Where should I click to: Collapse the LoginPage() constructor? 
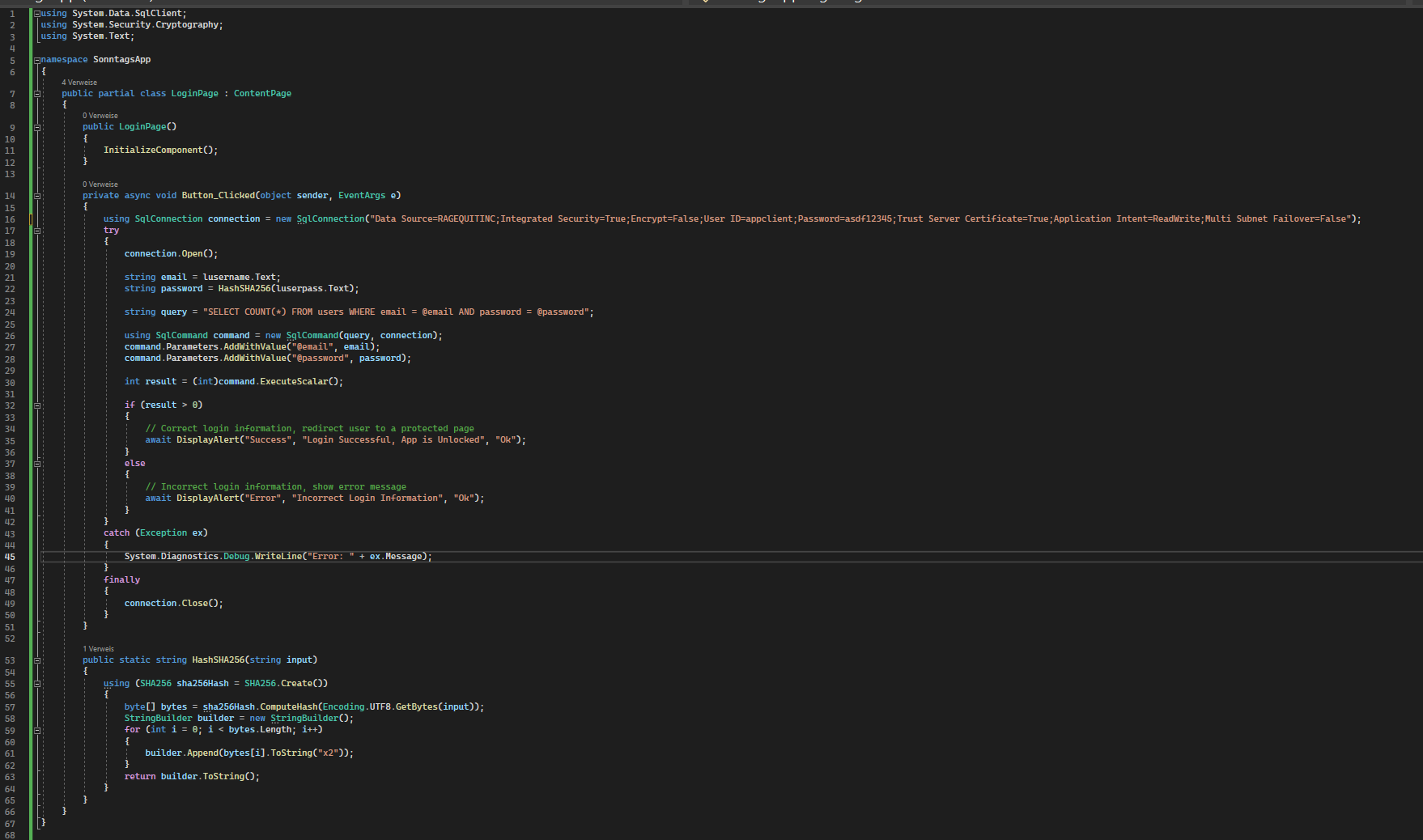coord(37,127)
